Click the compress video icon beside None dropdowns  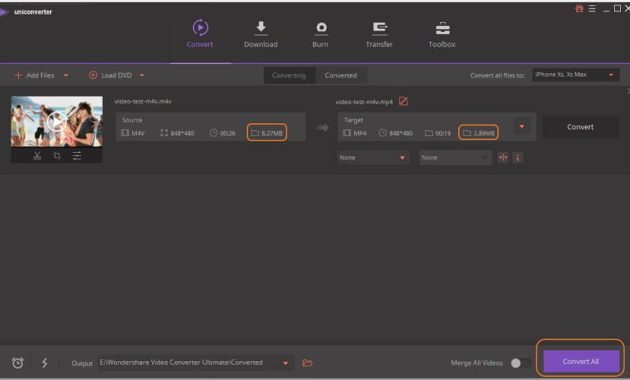pyautogui.click(x=503, y=158)
